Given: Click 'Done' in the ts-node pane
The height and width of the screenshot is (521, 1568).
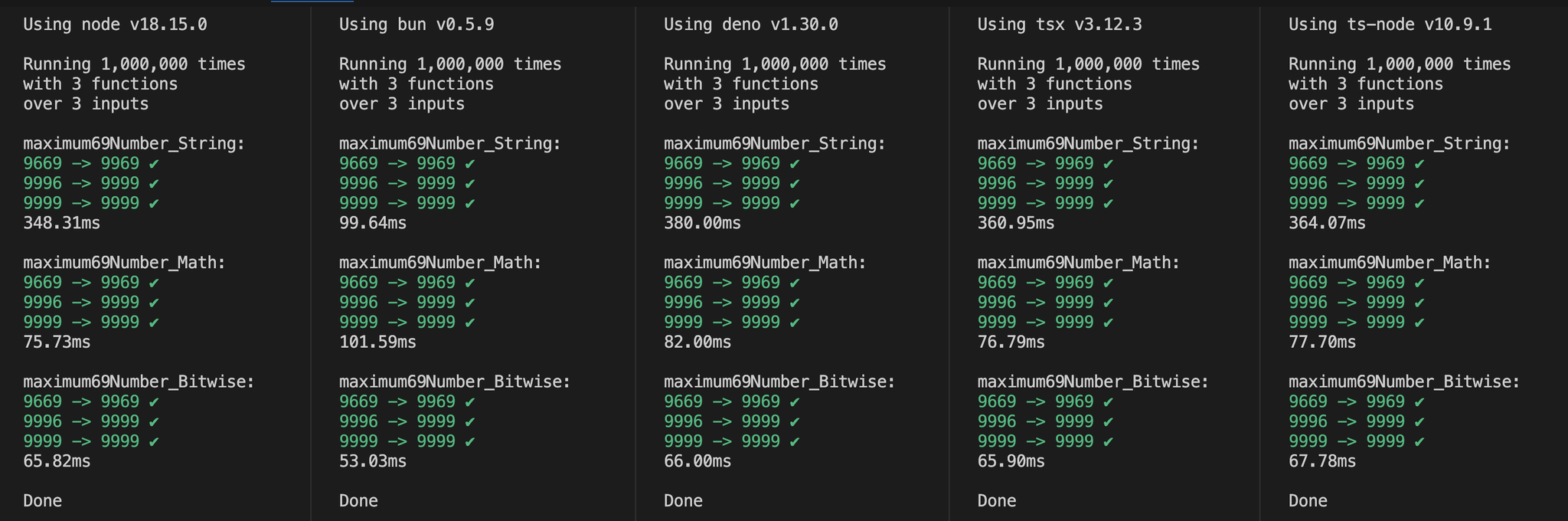Looking at the screenshot, I should pos(1308,501).
